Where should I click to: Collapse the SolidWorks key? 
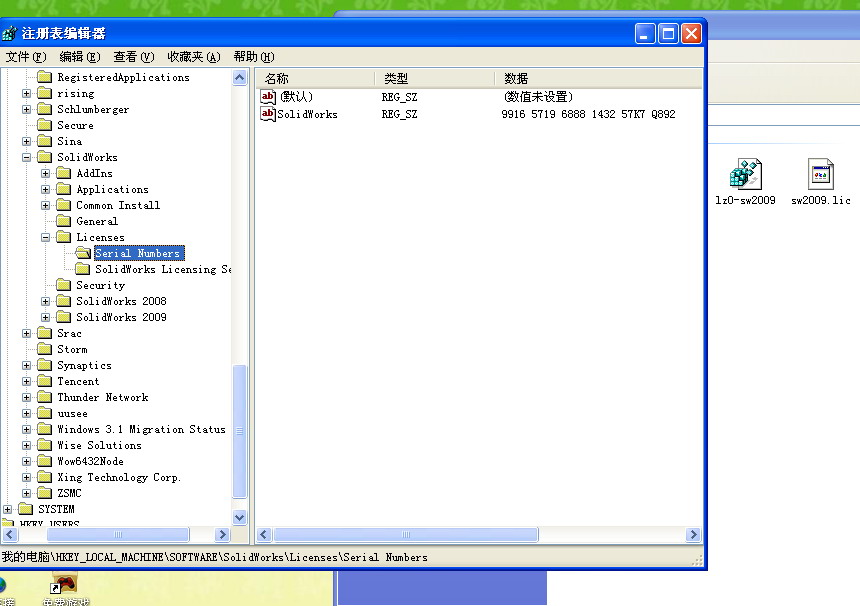(x=26, y=157)
